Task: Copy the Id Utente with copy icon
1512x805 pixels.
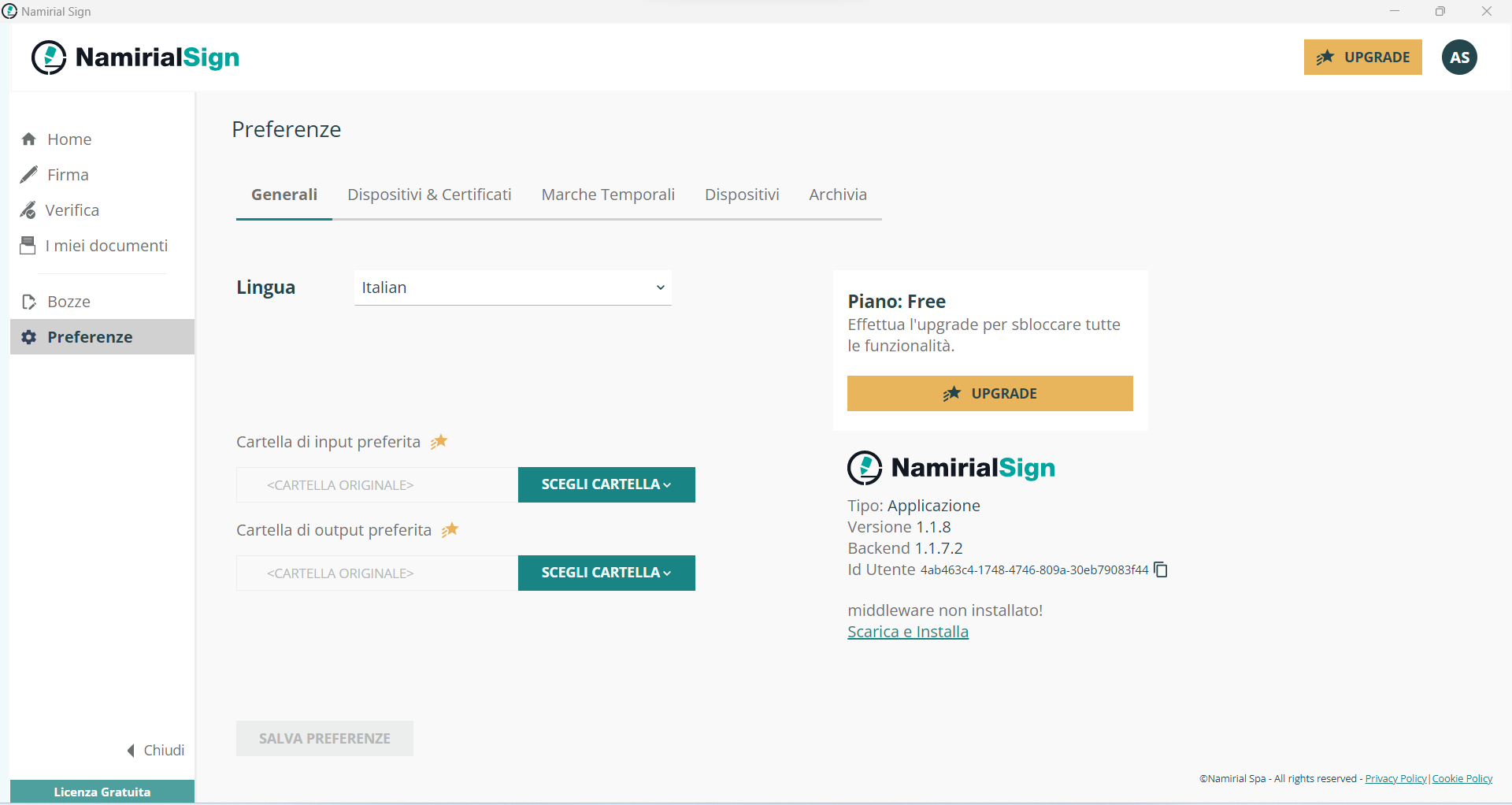Action: coord(1160,569)
